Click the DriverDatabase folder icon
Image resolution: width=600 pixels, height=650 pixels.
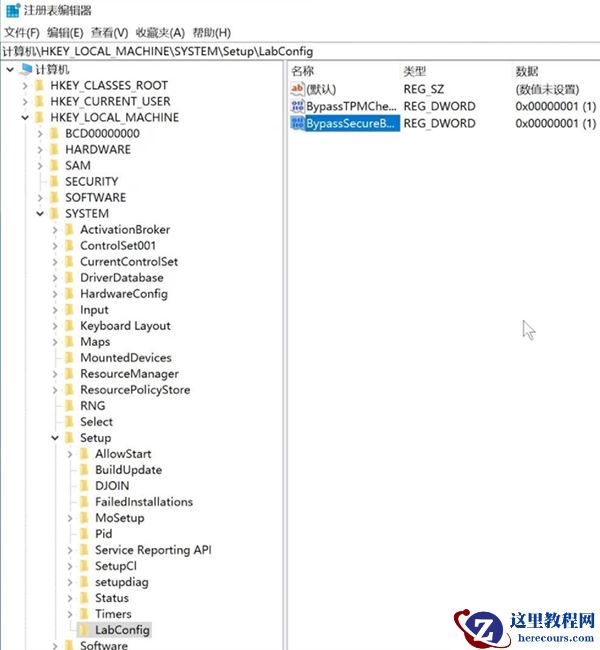point(69,278)
